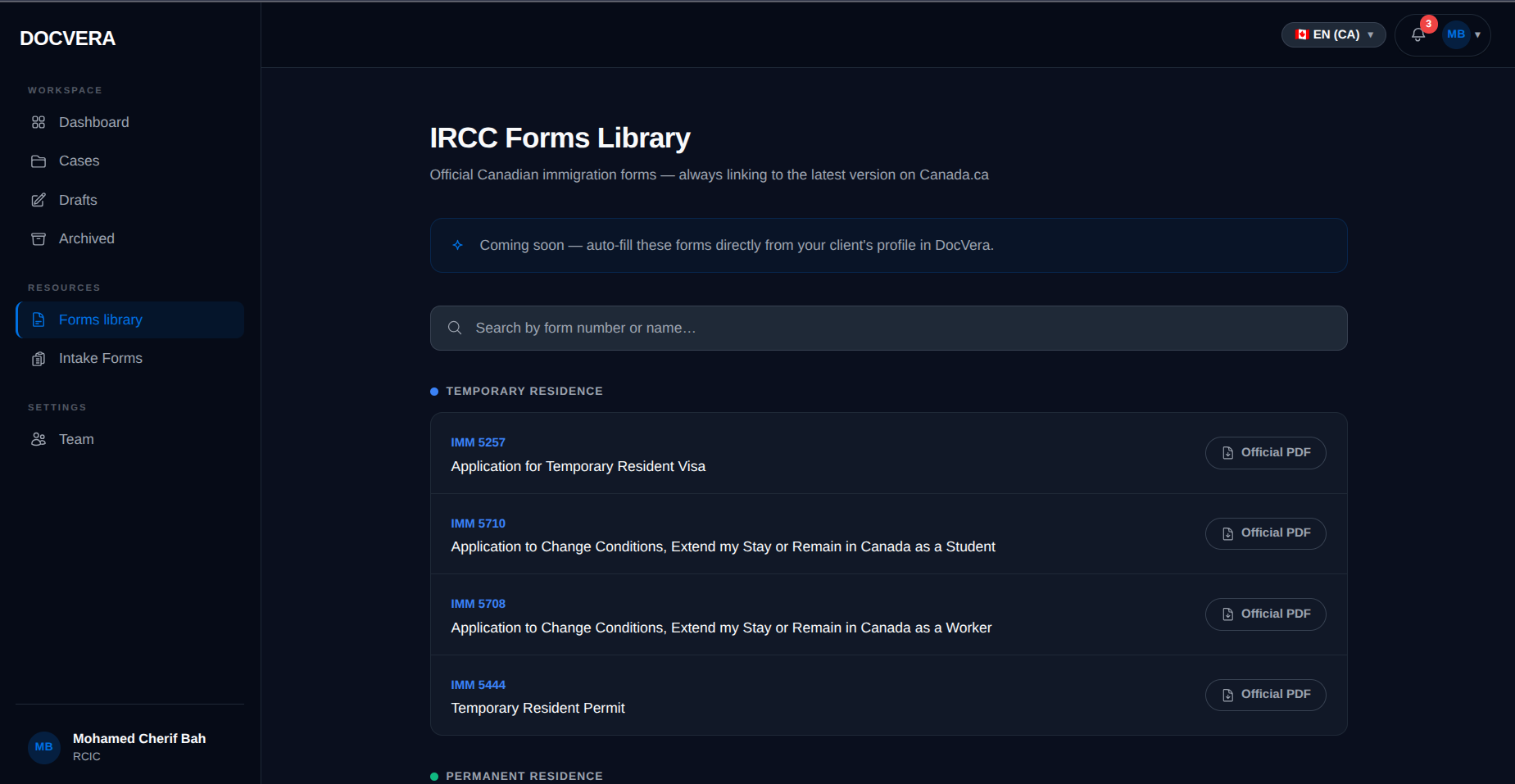Click the Drafts pencil icon
The image size is (1515, 784).
[39, 200]
